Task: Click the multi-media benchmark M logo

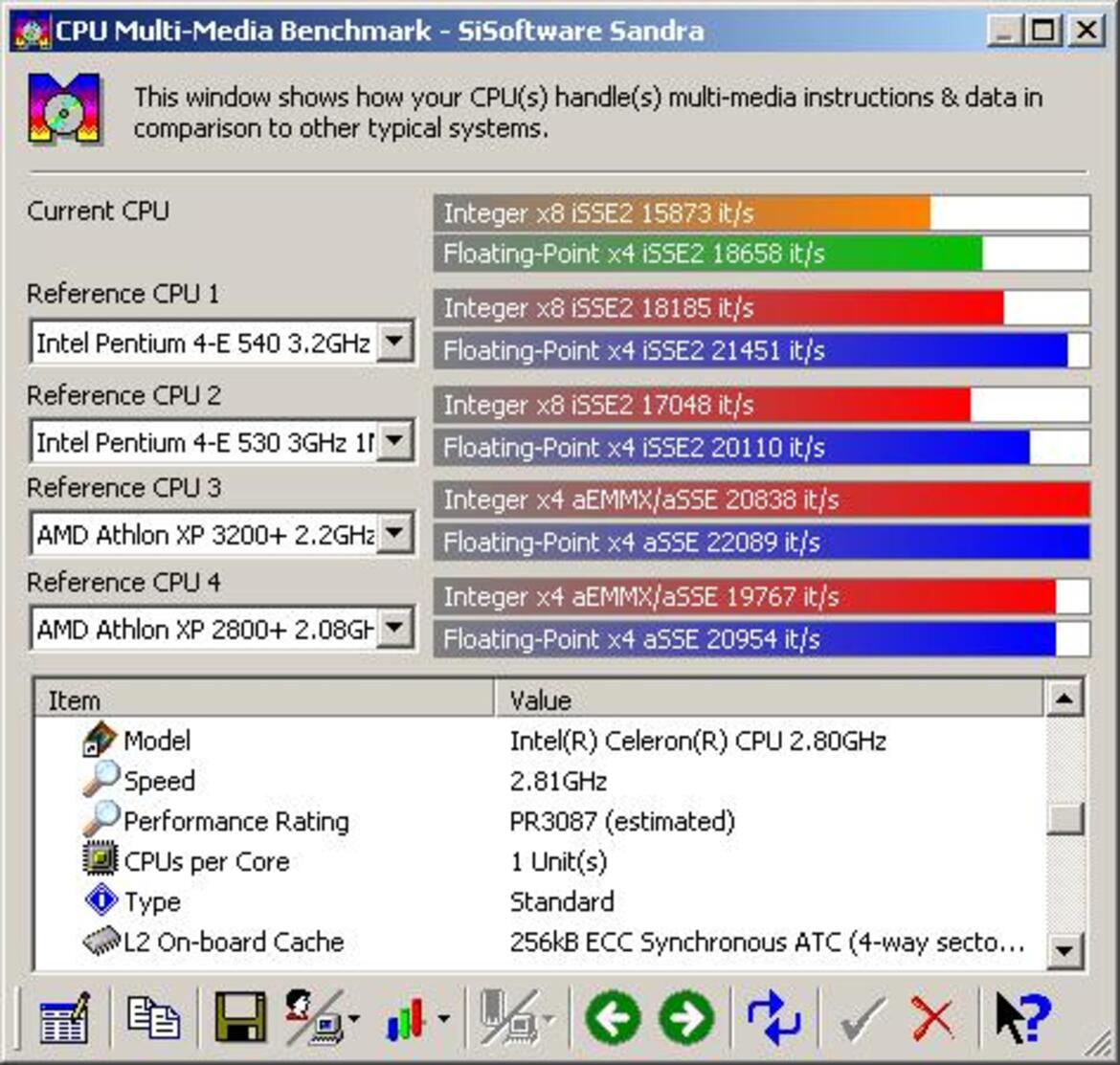Action: (x=64, y=108)
